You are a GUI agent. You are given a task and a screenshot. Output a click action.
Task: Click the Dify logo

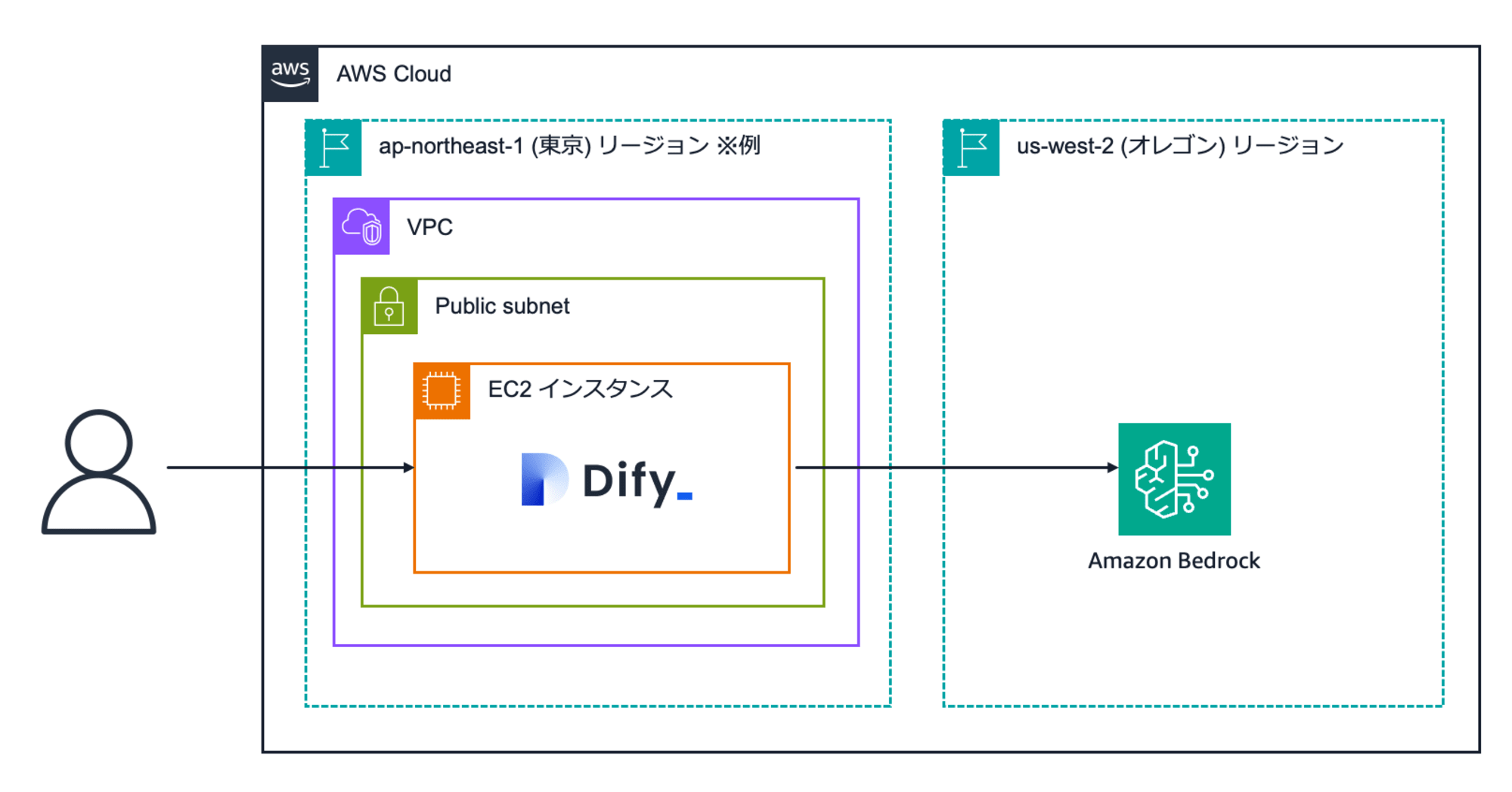[607, 480]
